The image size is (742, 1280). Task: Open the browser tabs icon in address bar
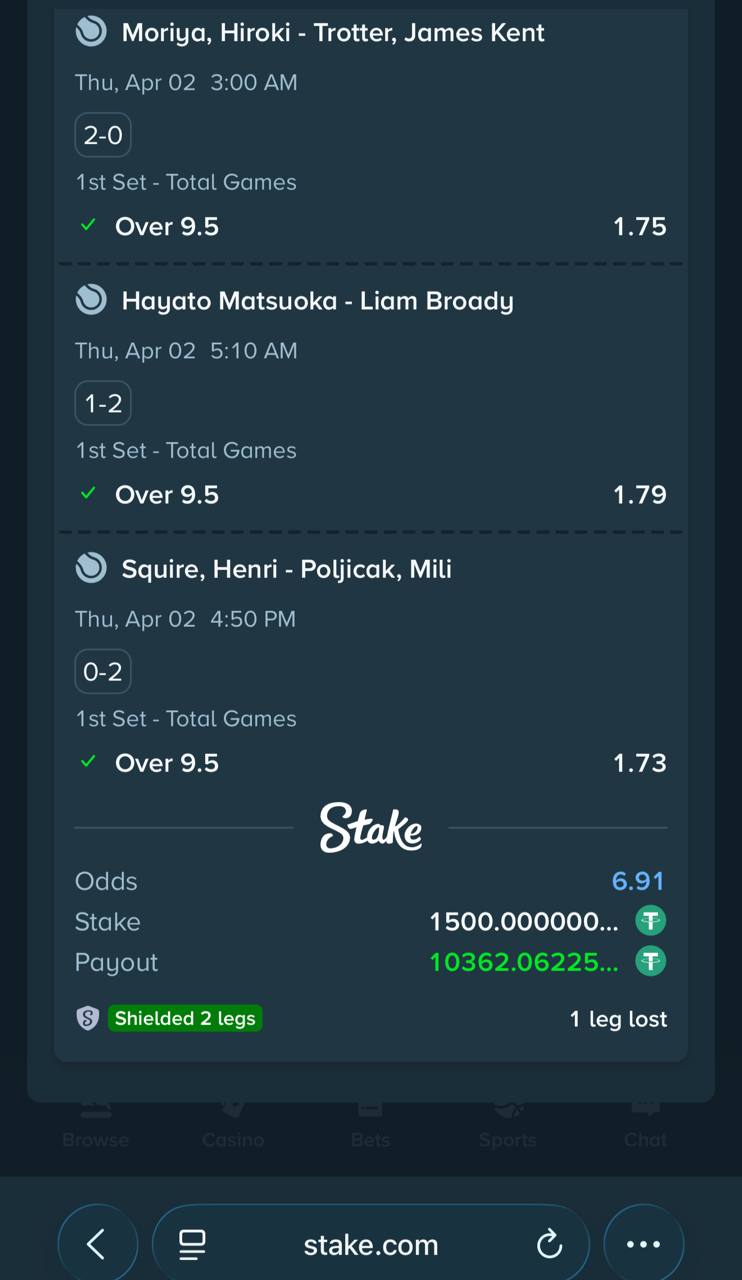(192, 1244)
